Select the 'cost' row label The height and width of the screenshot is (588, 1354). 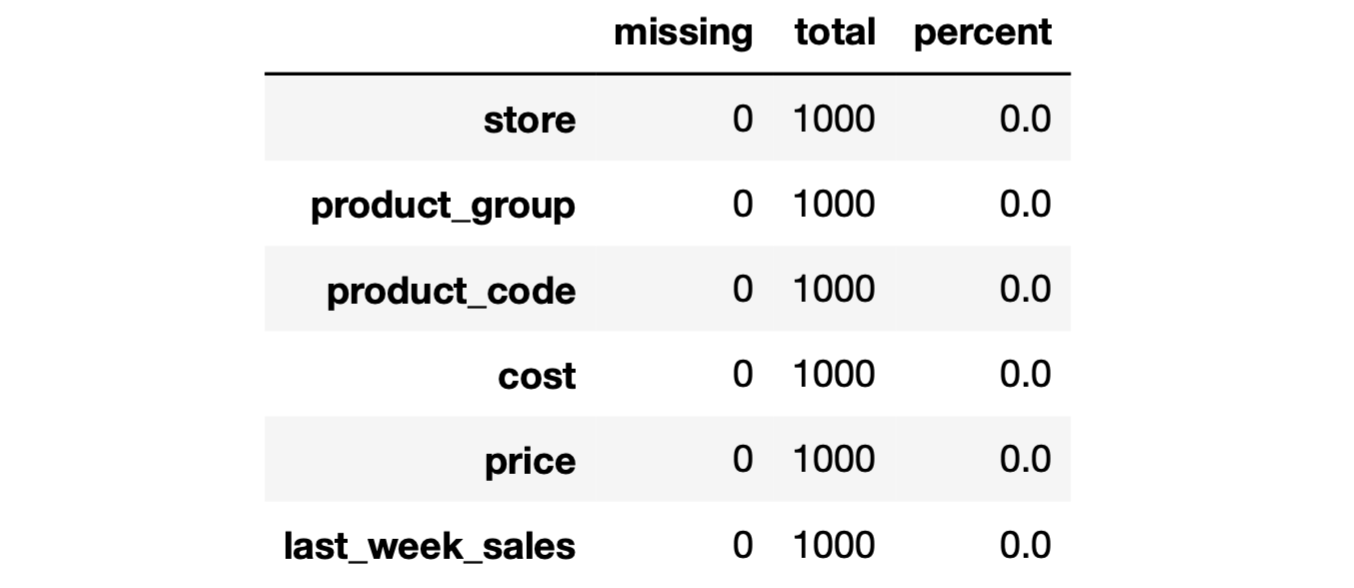click(x=537, y=376)
